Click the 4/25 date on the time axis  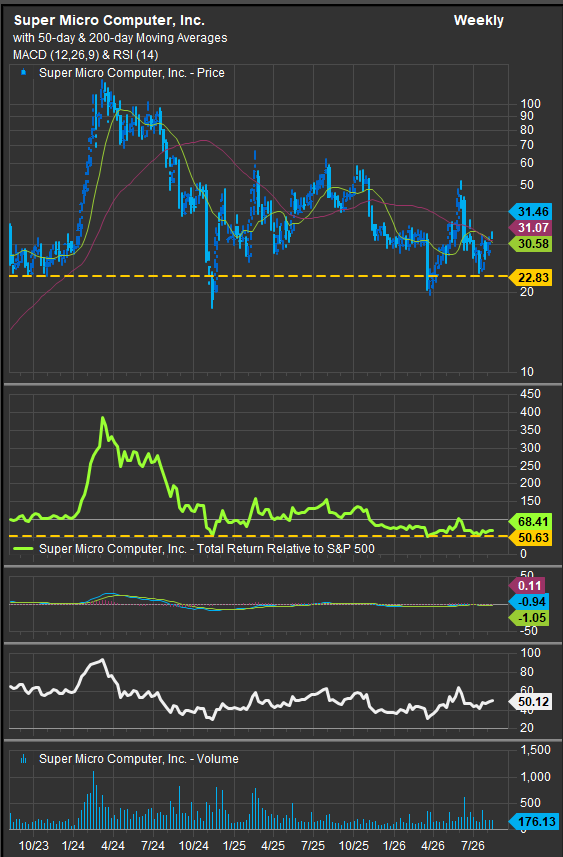273,846
